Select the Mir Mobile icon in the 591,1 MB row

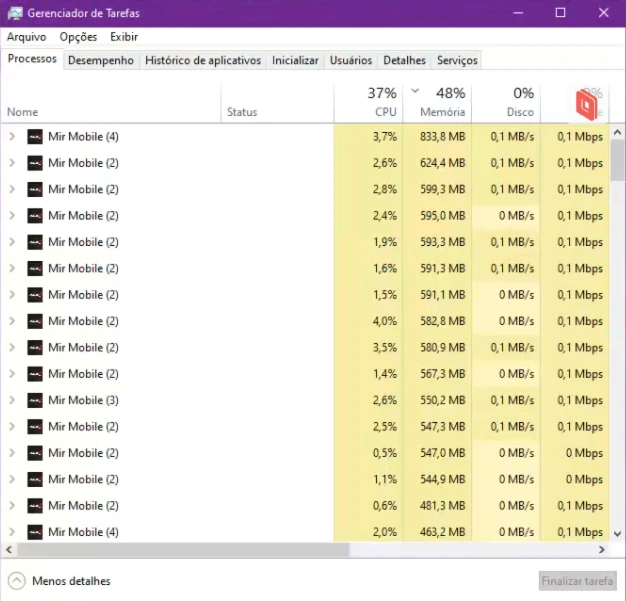[35, 295]
